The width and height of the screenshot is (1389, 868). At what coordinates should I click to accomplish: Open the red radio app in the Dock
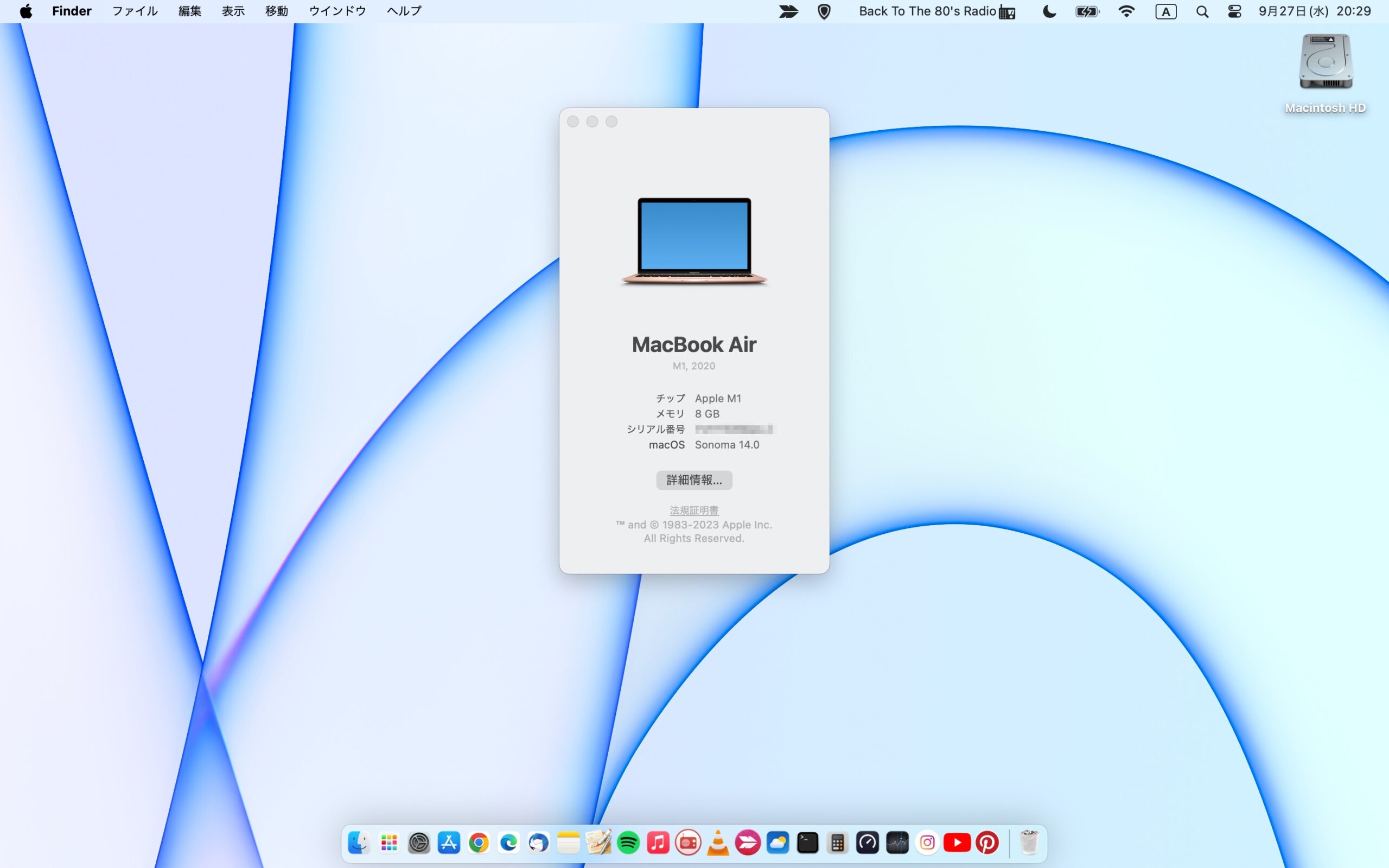[x=688, y=843]
